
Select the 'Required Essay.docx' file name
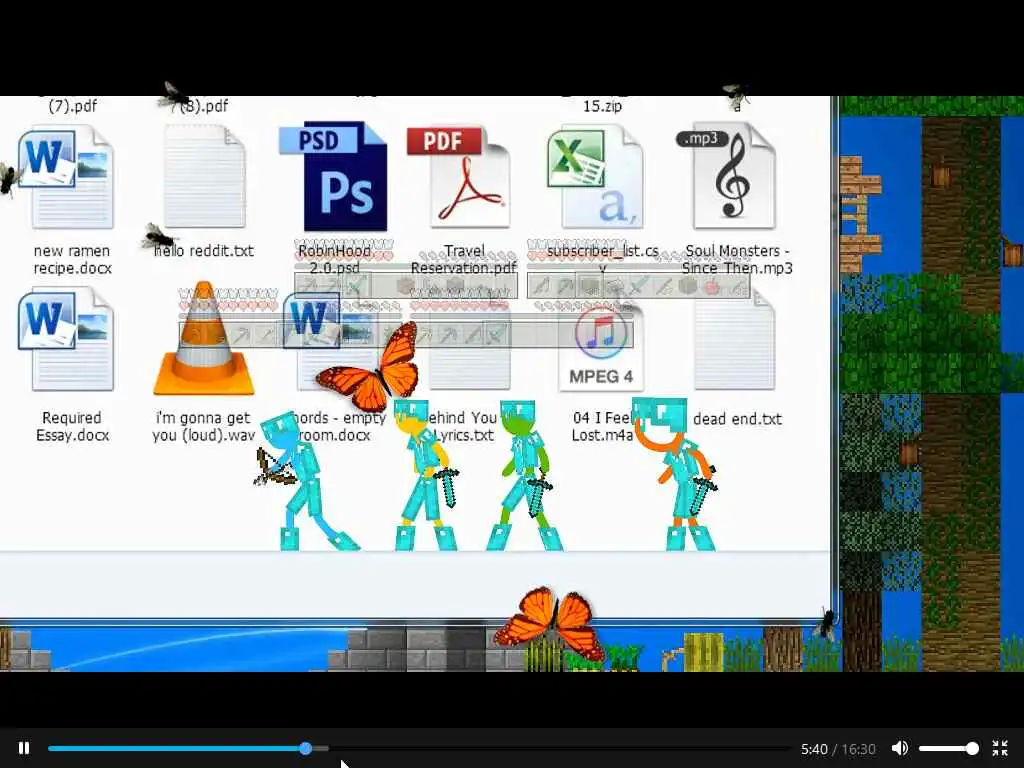72,426
